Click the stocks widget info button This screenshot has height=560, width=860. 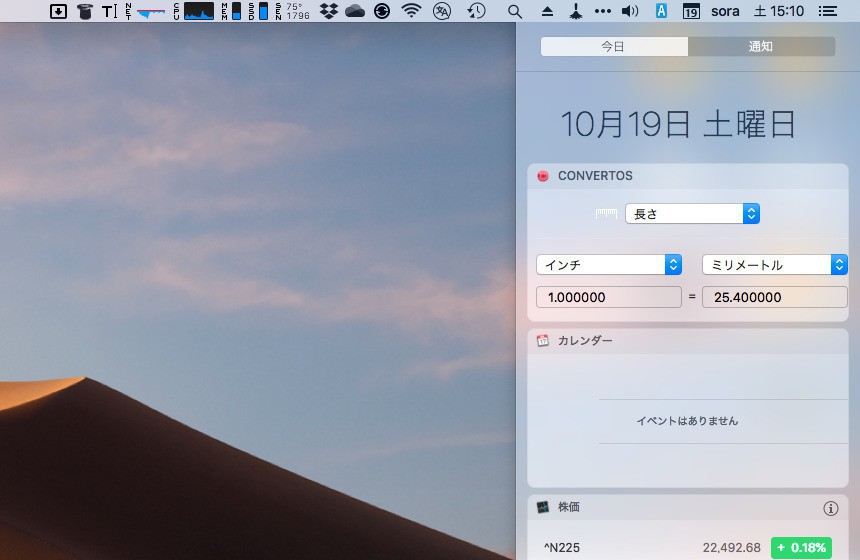[830, 508]
